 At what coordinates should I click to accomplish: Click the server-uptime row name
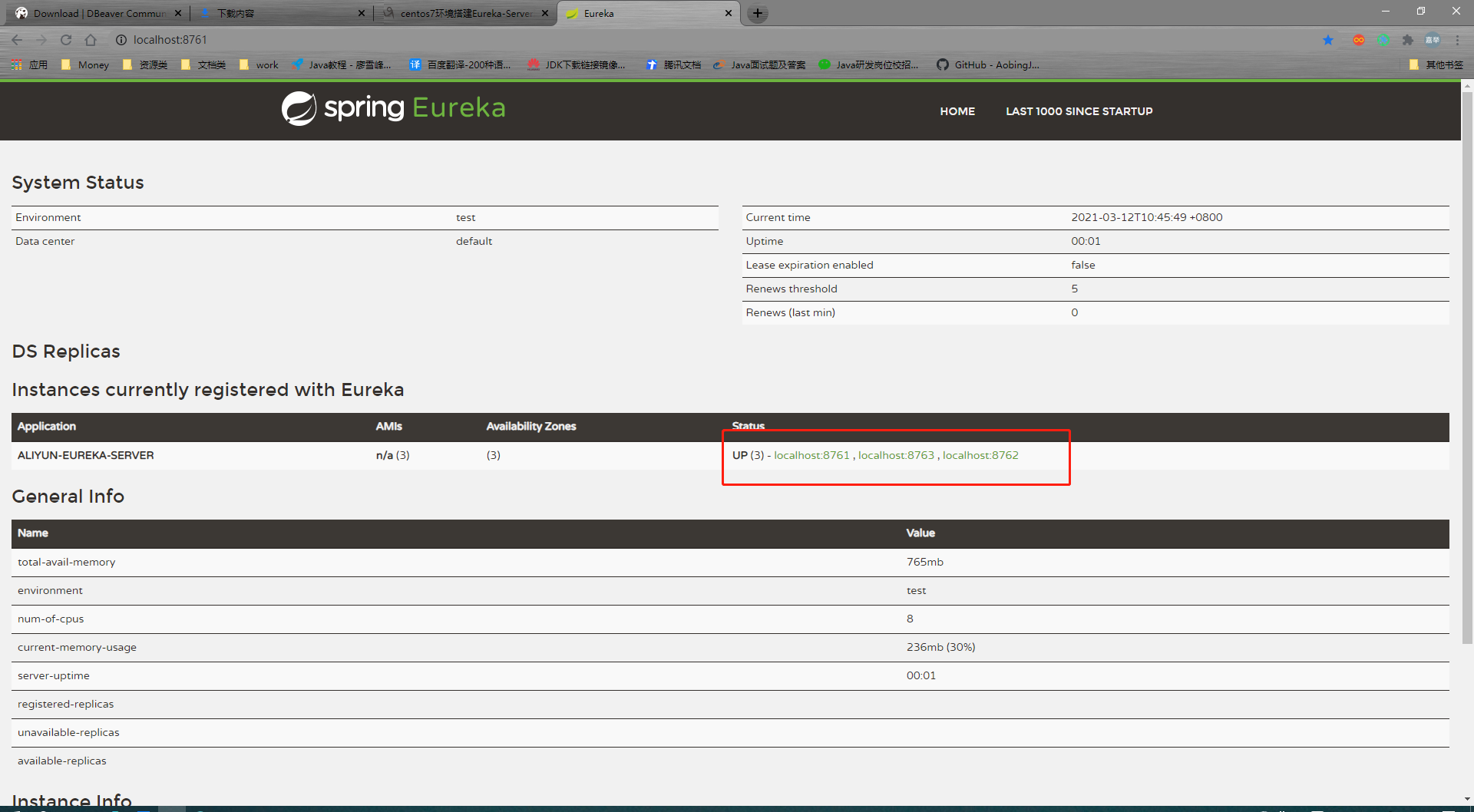click(x=54, y=675)
